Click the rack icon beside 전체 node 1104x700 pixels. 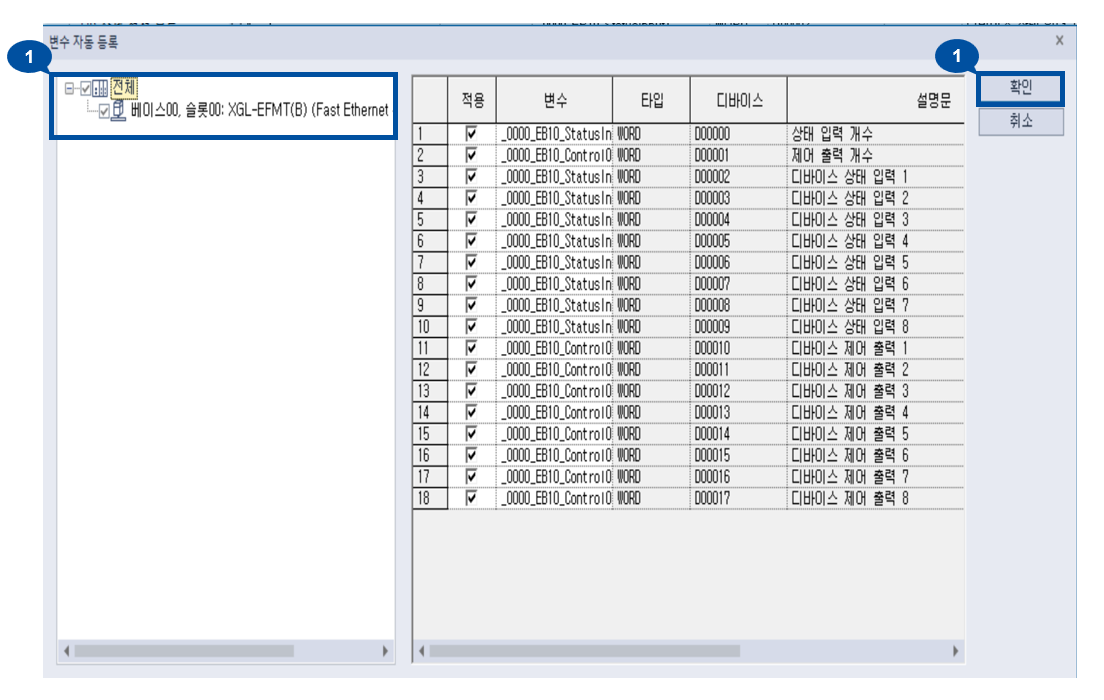tap(100, 87)
